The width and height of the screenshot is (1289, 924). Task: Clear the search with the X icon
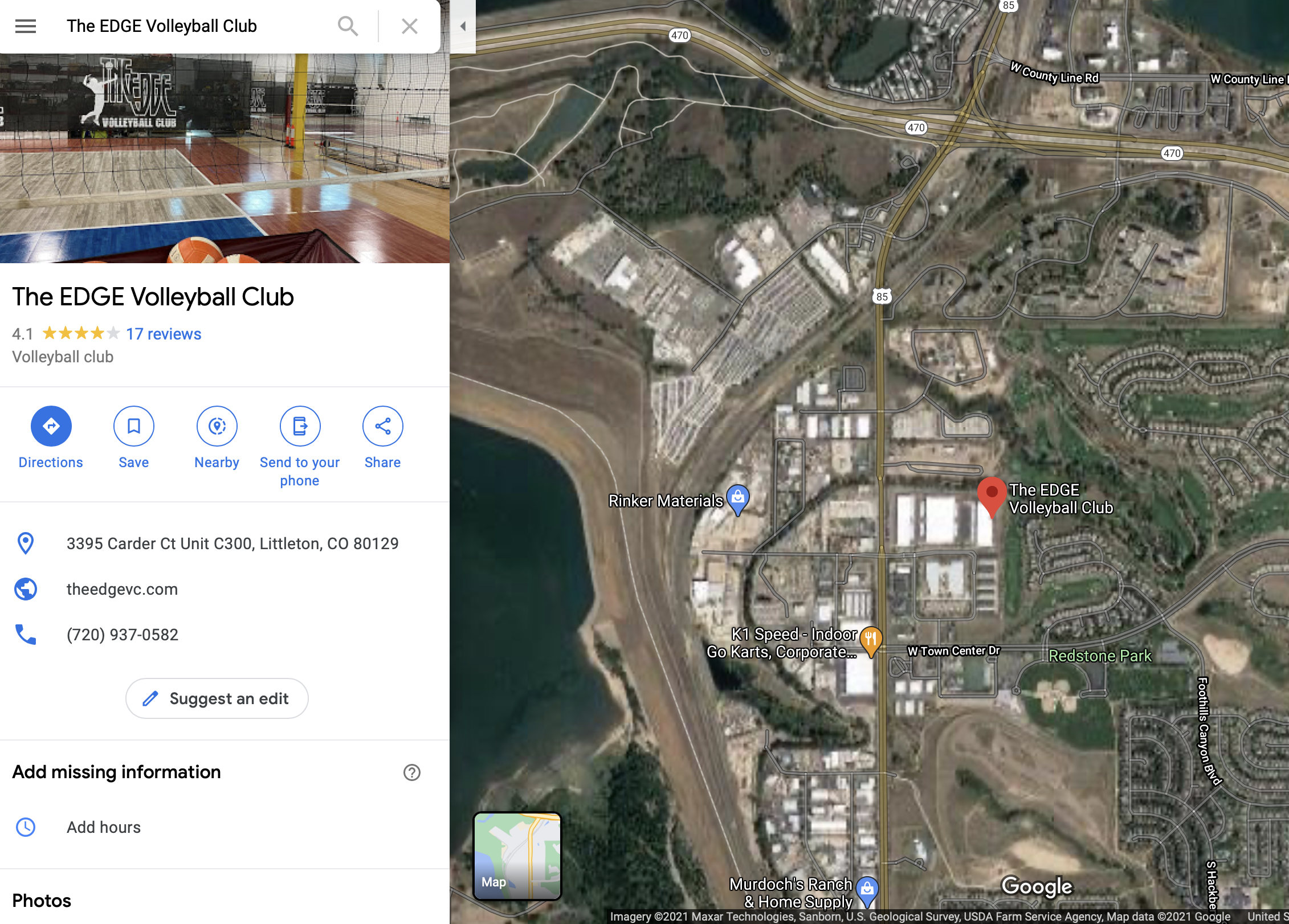click(x=410, y=26)
